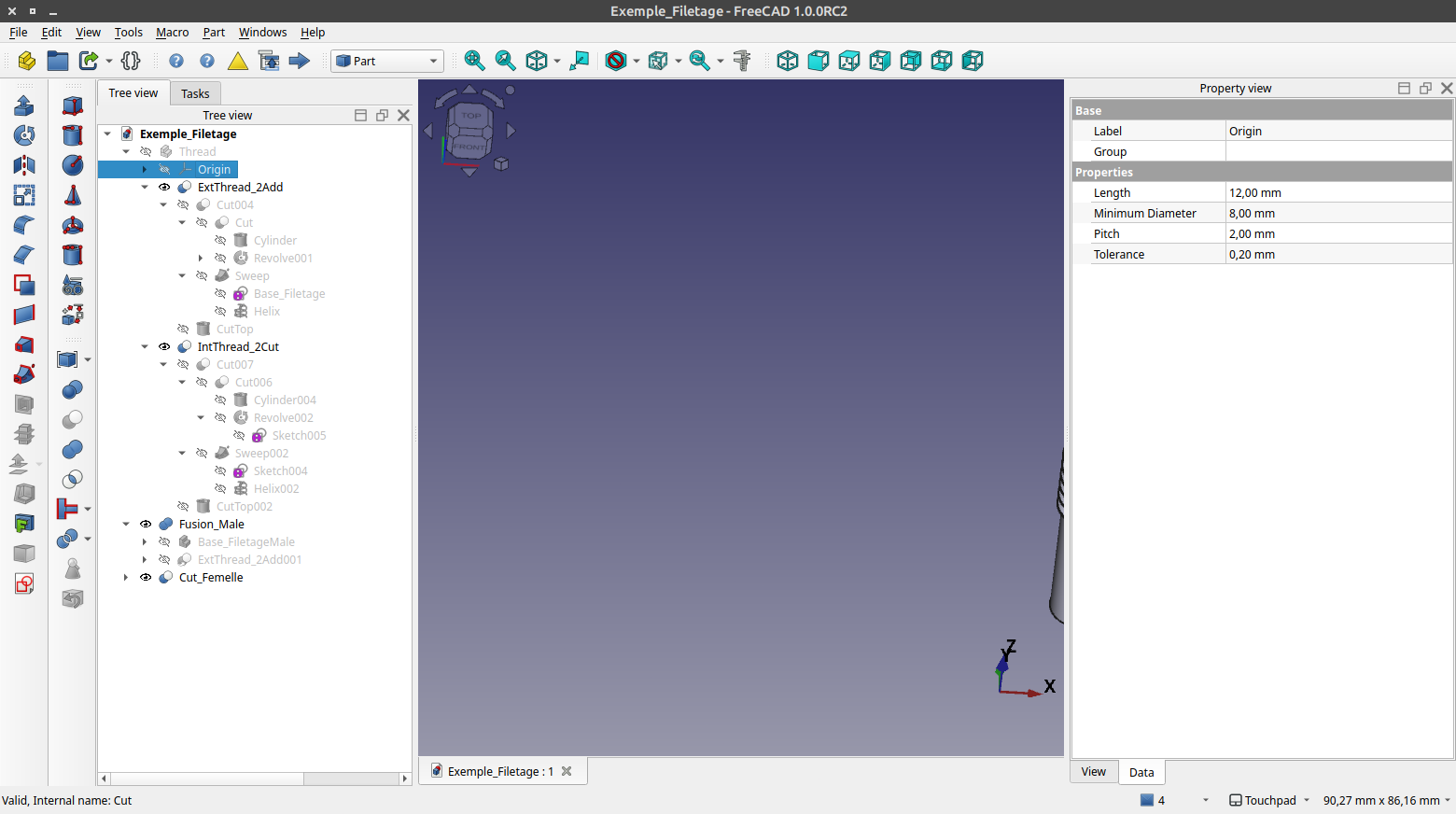Select the Revolve tool icon
The width and height of the screenshot is (1456, 814).
(24, 135)
